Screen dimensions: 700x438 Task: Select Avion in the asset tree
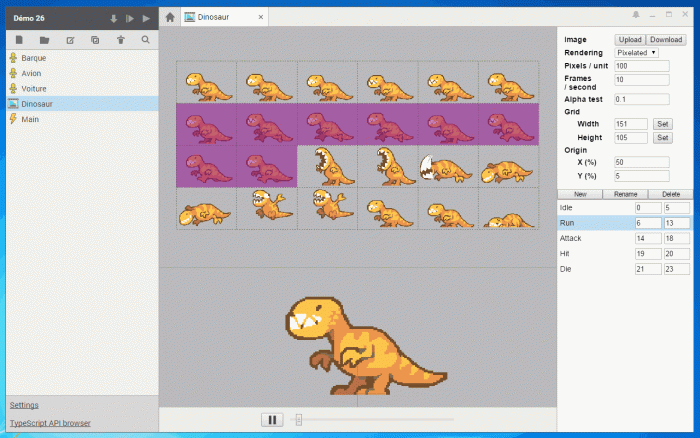[82, 73]
